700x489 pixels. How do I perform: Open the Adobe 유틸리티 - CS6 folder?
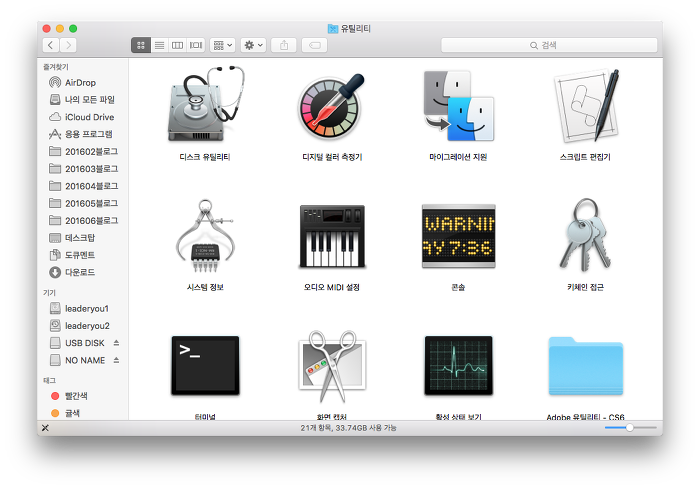585,366
